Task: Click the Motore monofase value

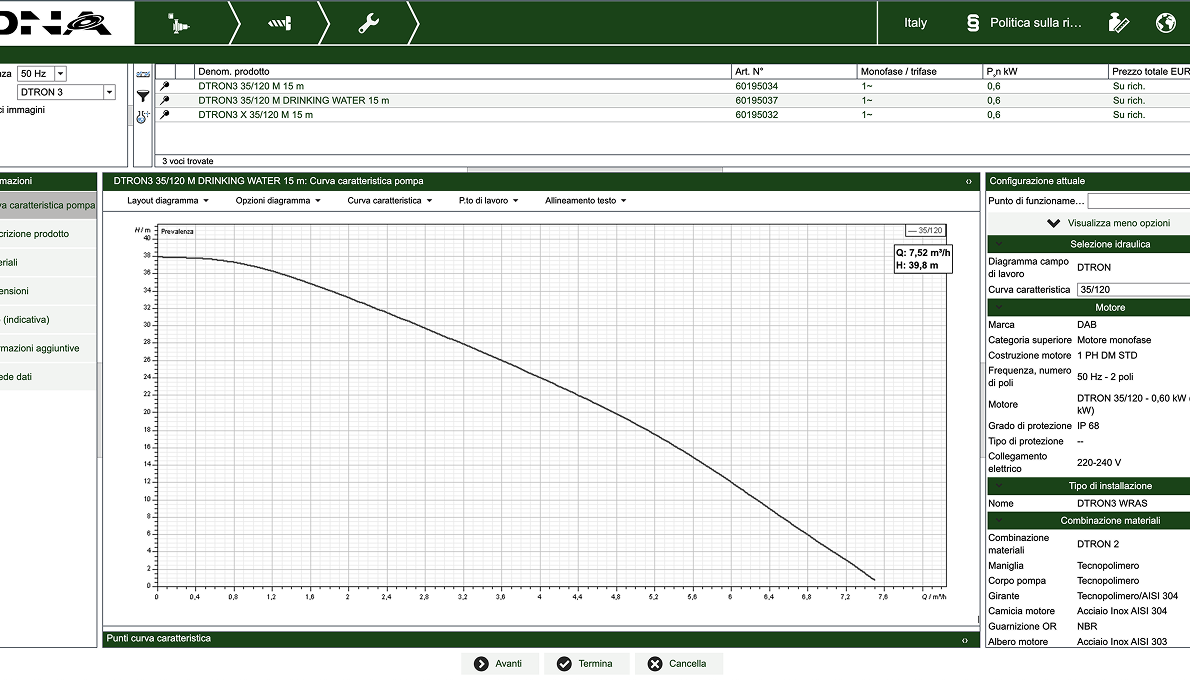Action: click(1114, 340)
